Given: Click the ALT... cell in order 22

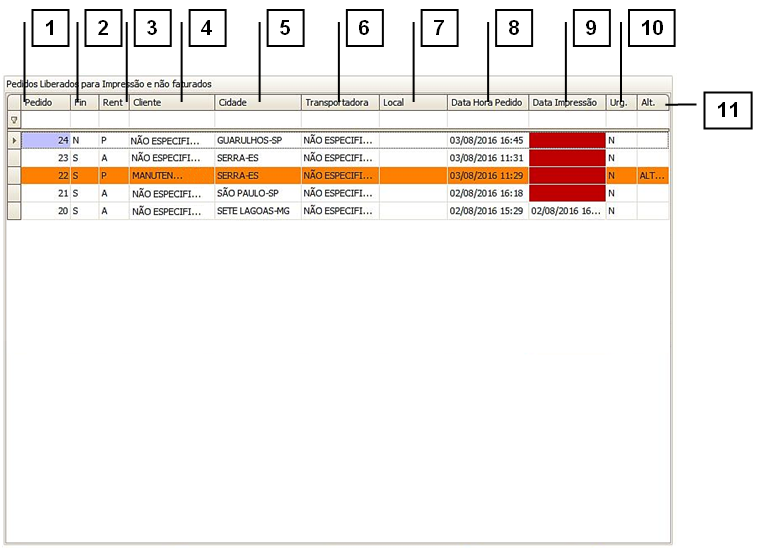Looking at the screenshot, I should tap(652, 175).
